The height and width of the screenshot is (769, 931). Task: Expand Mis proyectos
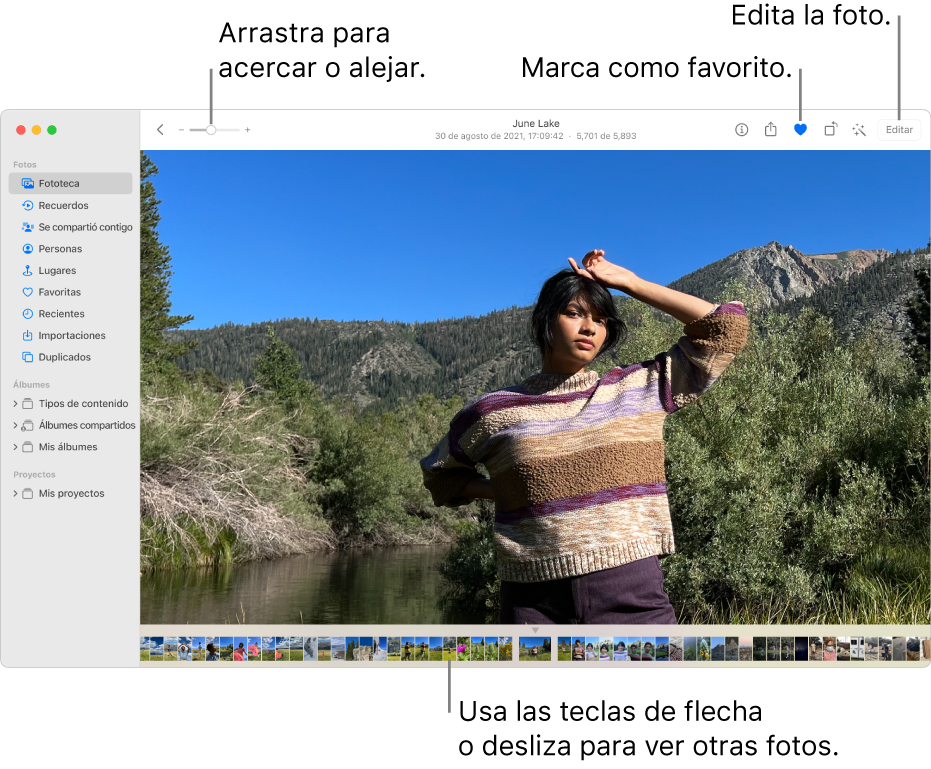tap(17, 493)
